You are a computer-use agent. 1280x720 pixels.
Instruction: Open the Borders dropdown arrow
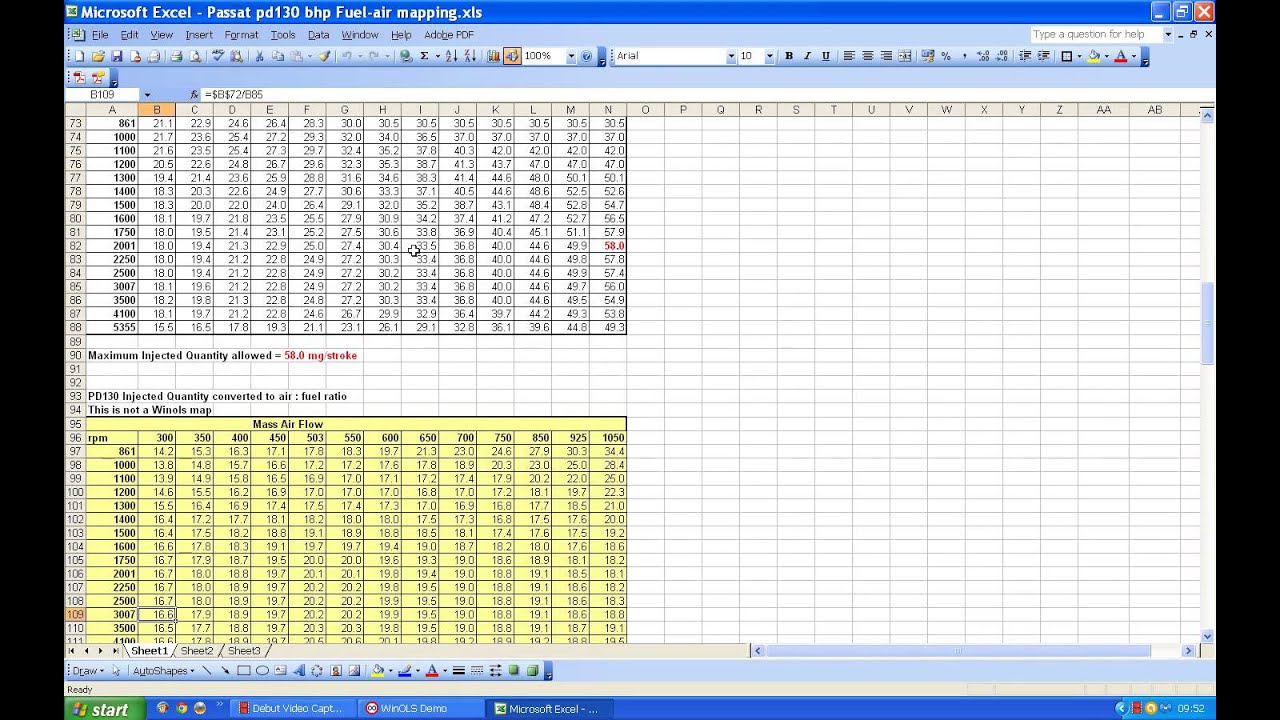pos(1080,56)
